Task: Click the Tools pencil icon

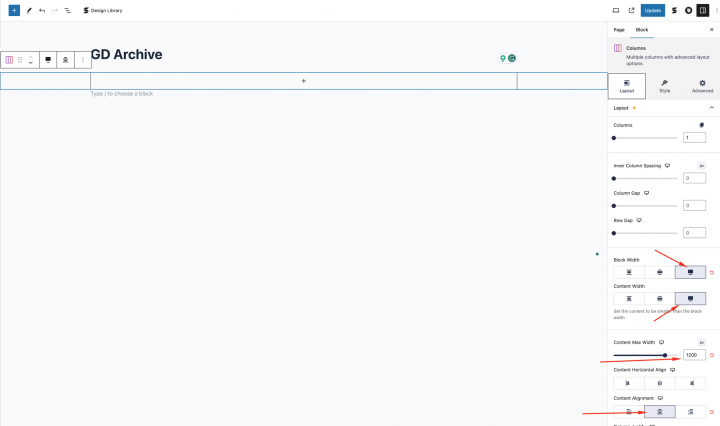Action: coord(28,10)
